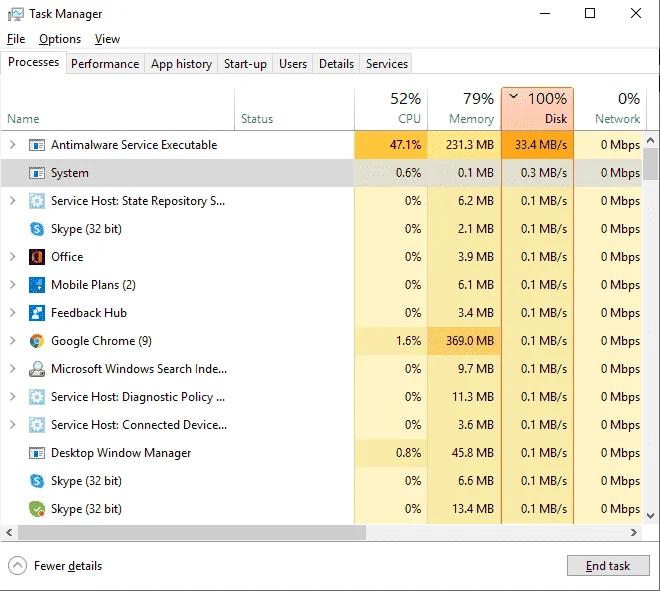Open the Details tab
The height and width of the screenshot is (591, 660).
[x=336, y=64]
